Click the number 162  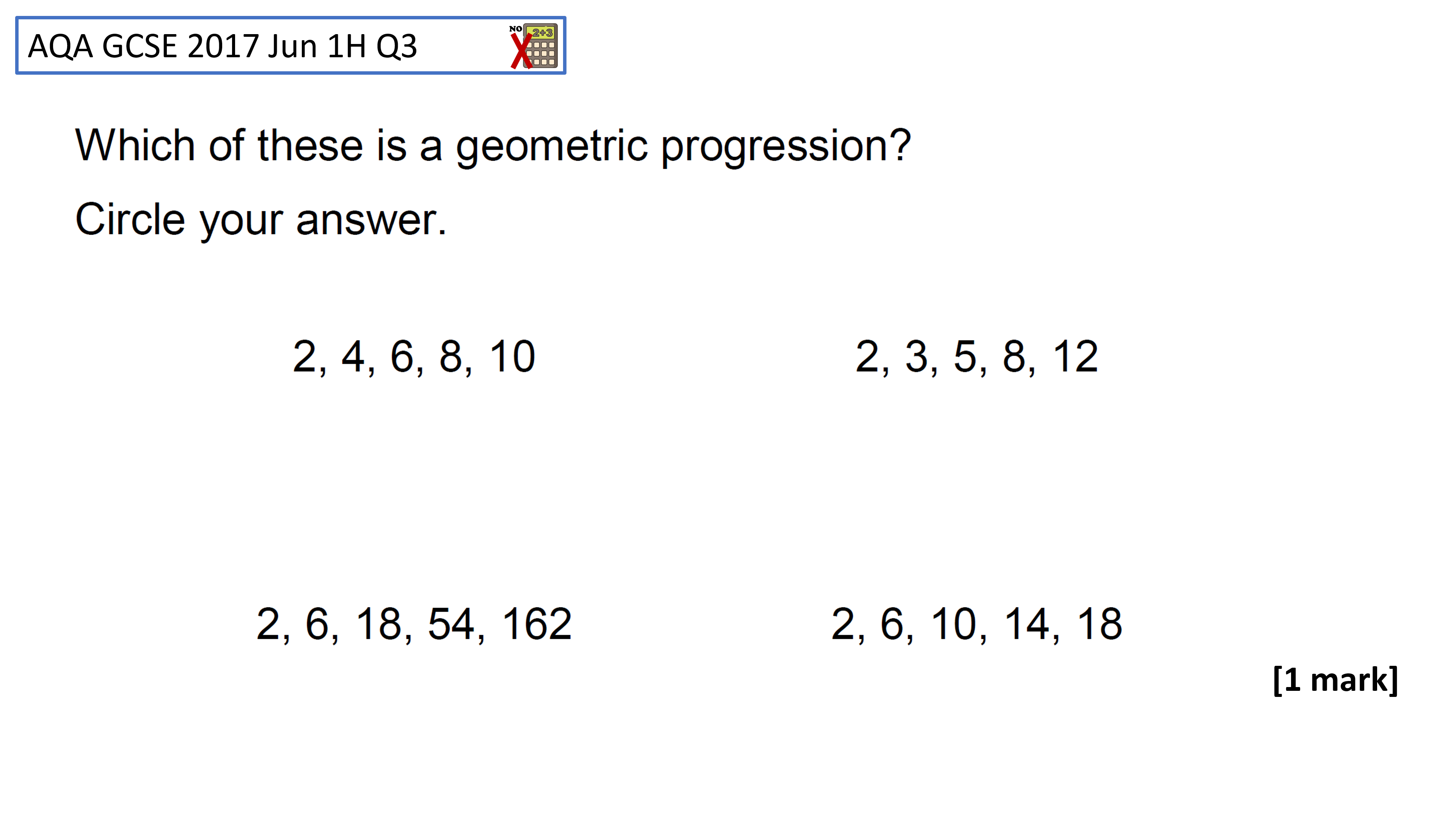pyautogui.click(x=537, y=624)
